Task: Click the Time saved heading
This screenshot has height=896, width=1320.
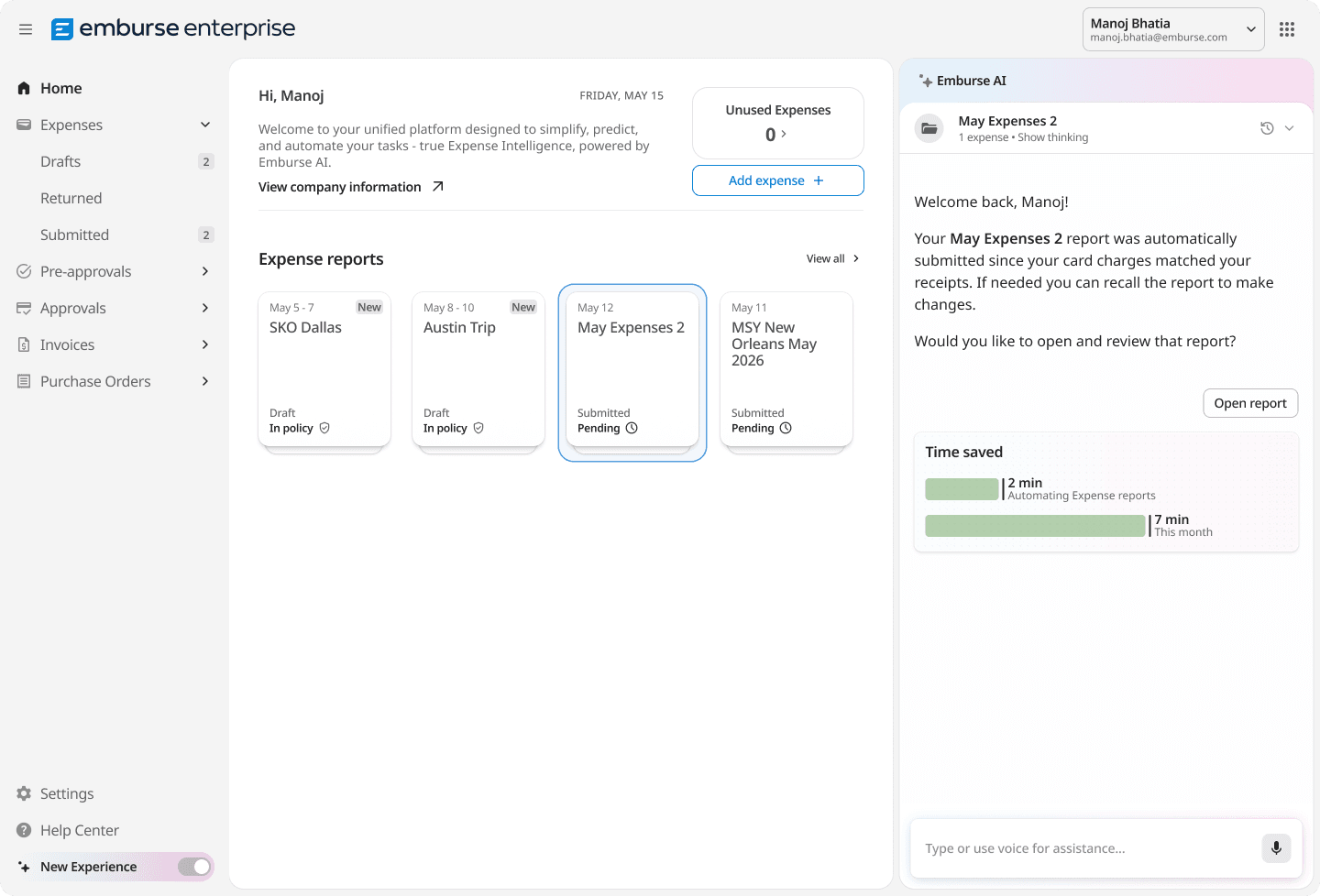Action: (964, 452)
